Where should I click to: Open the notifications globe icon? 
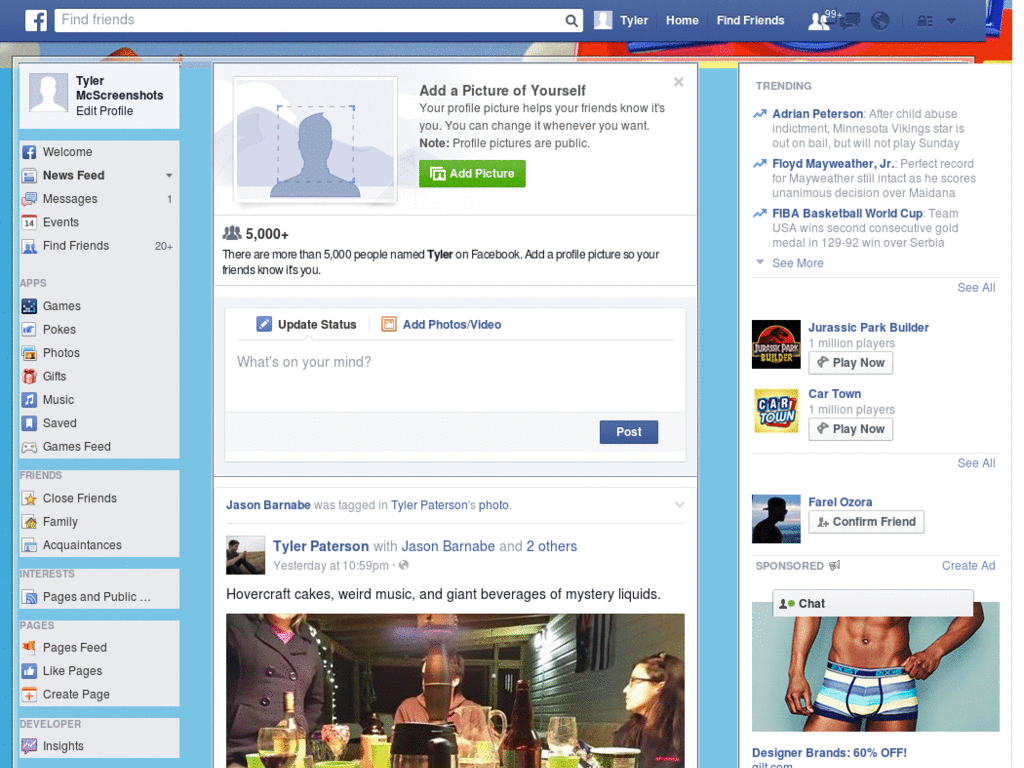[x=880, y=21]
